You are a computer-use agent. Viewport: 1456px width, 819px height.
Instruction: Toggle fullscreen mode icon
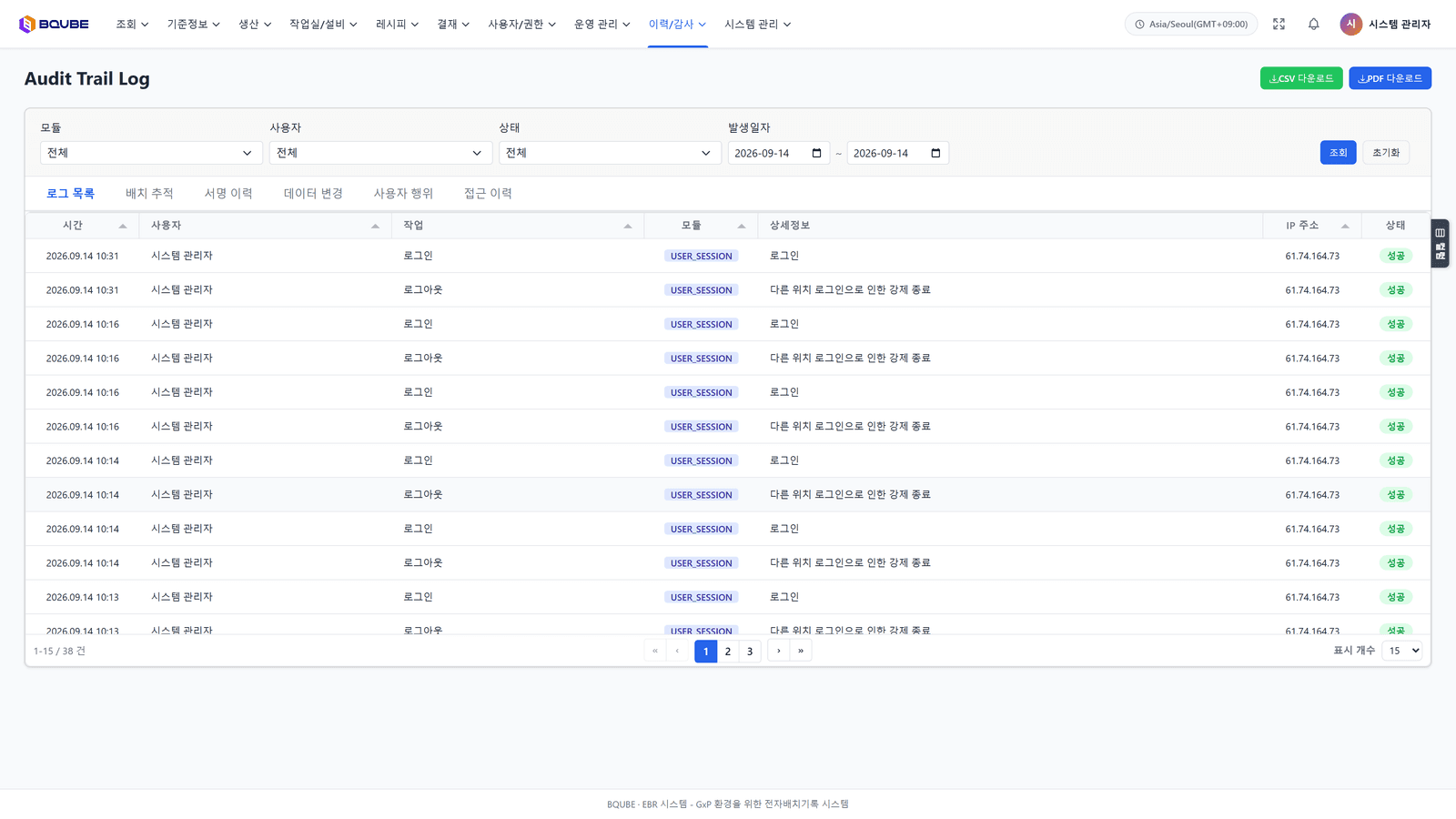[x=1279, y=25]
